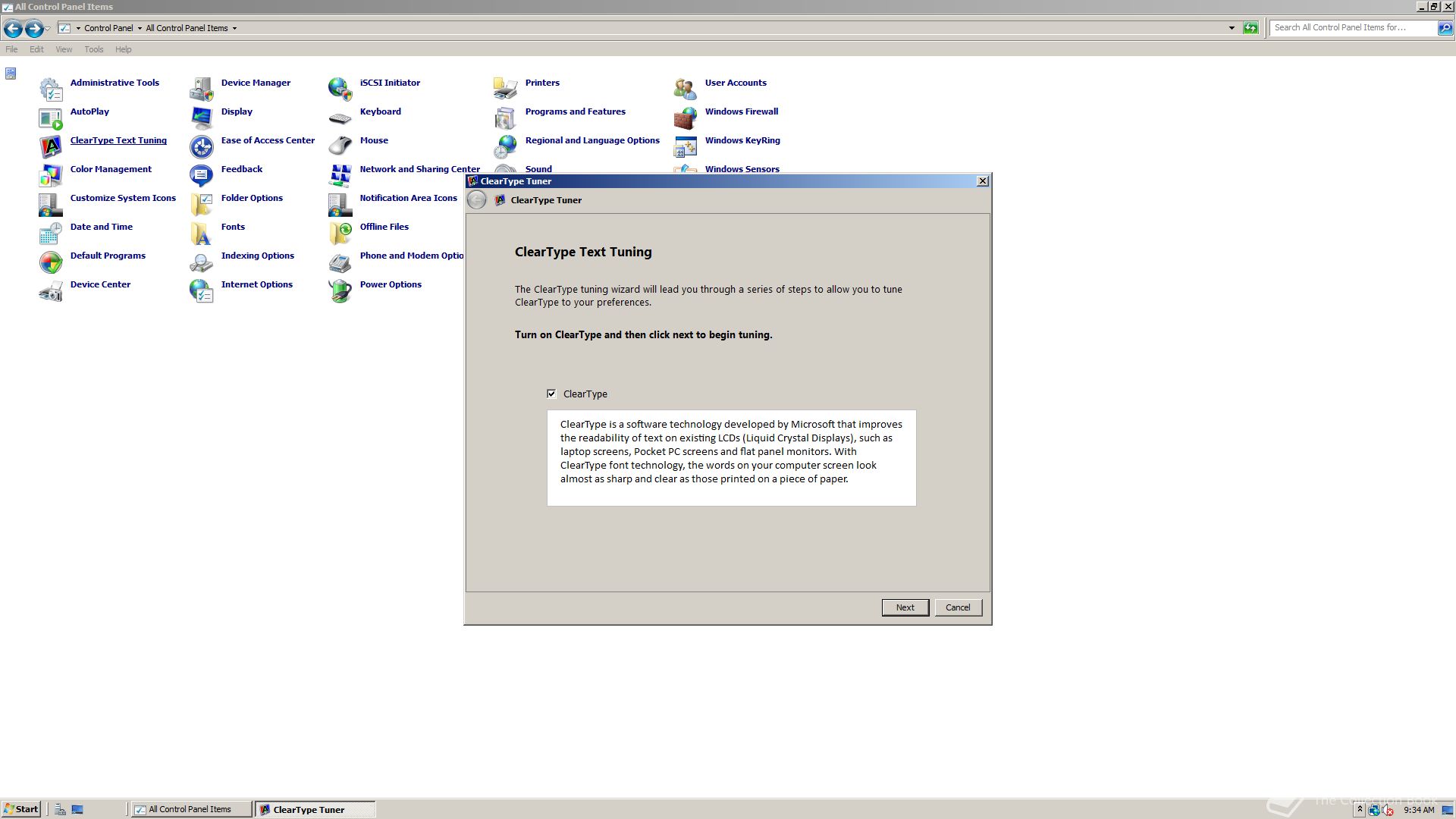Screen dimensions: 1456x819
Task: Click the Programs and Features icon
Action: click(506, 118)
